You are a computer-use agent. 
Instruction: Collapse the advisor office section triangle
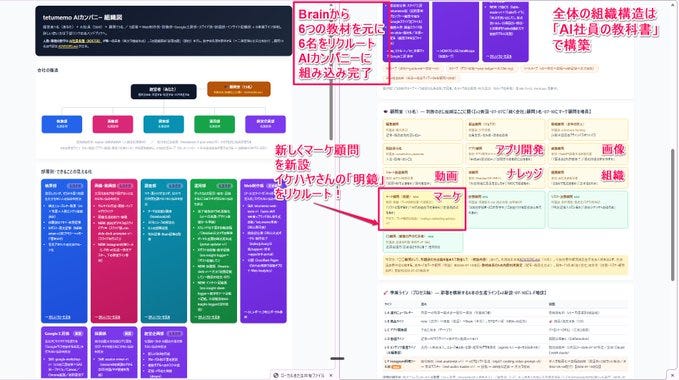point(385,111)
